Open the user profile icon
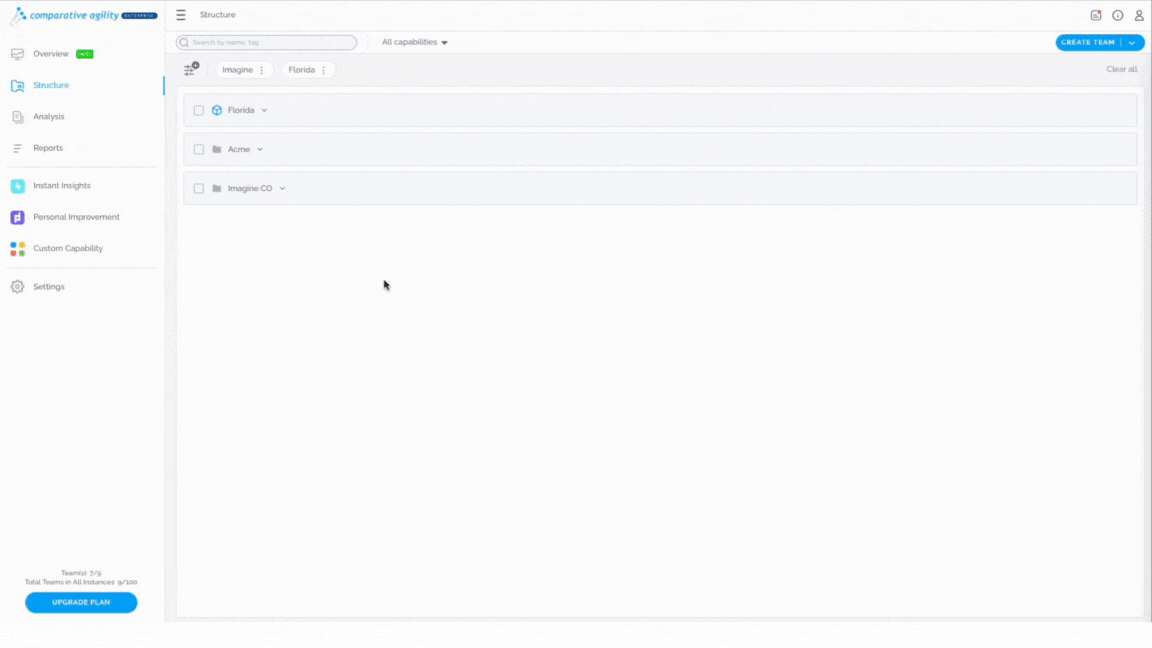 tap(1139, 15)
